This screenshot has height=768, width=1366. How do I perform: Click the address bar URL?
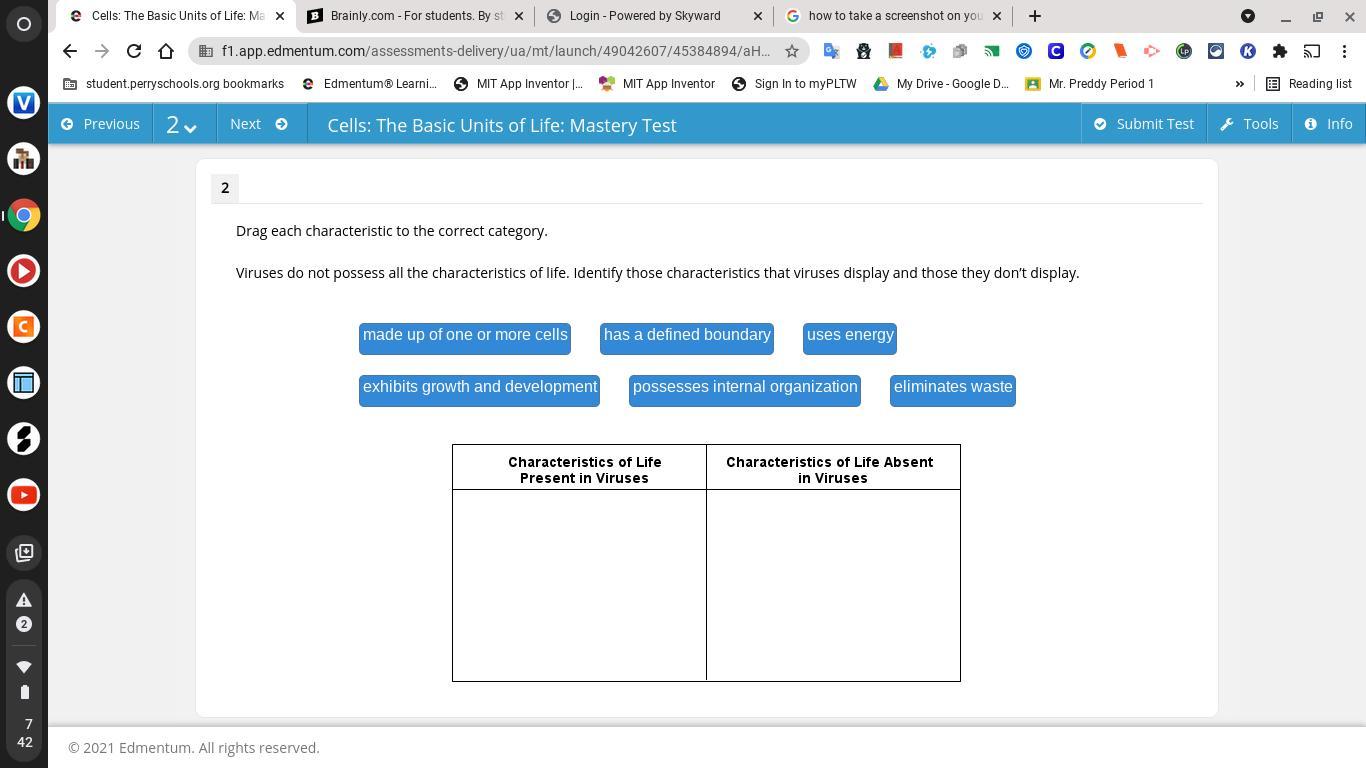[496, 51]
